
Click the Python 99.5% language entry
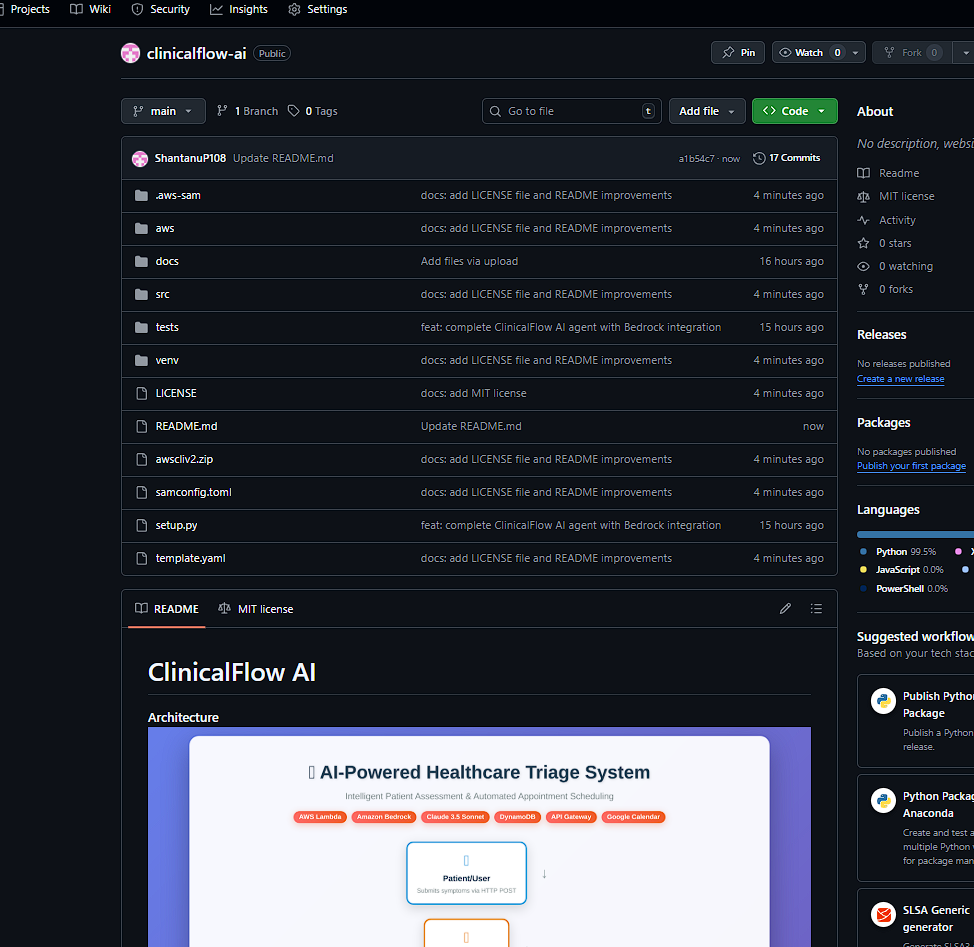[x=898, y=551]
